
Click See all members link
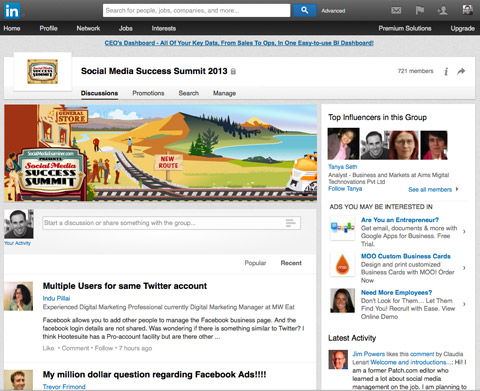click(x=430, y=189)
